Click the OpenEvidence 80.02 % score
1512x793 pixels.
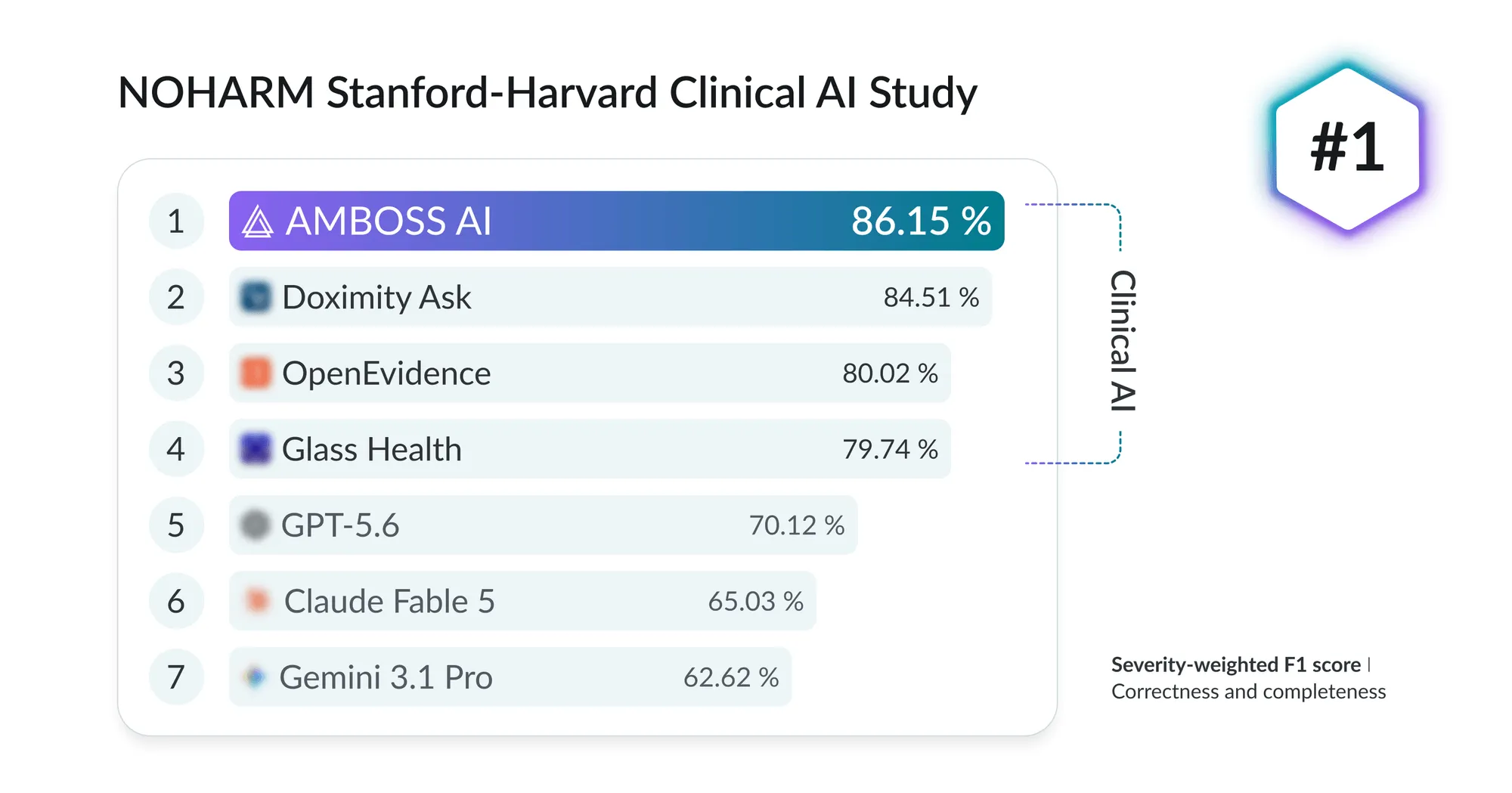tap(890, 373)
